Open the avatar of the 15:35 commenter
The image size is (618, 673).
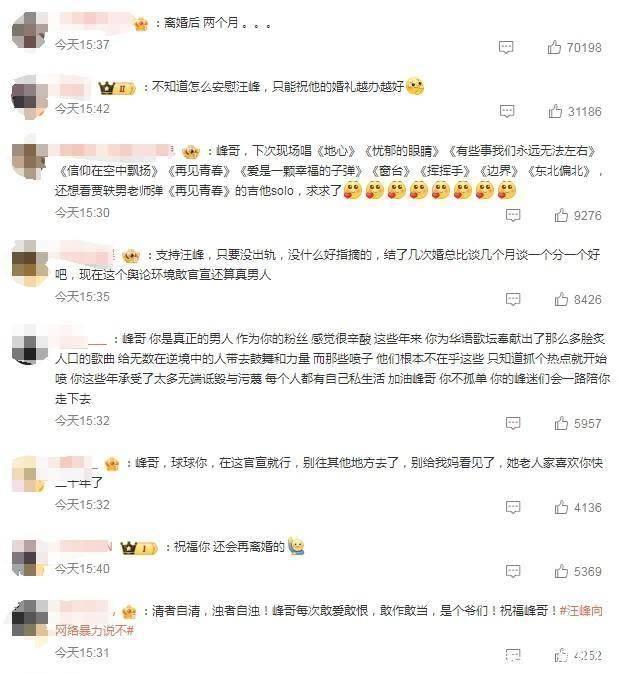30,263
